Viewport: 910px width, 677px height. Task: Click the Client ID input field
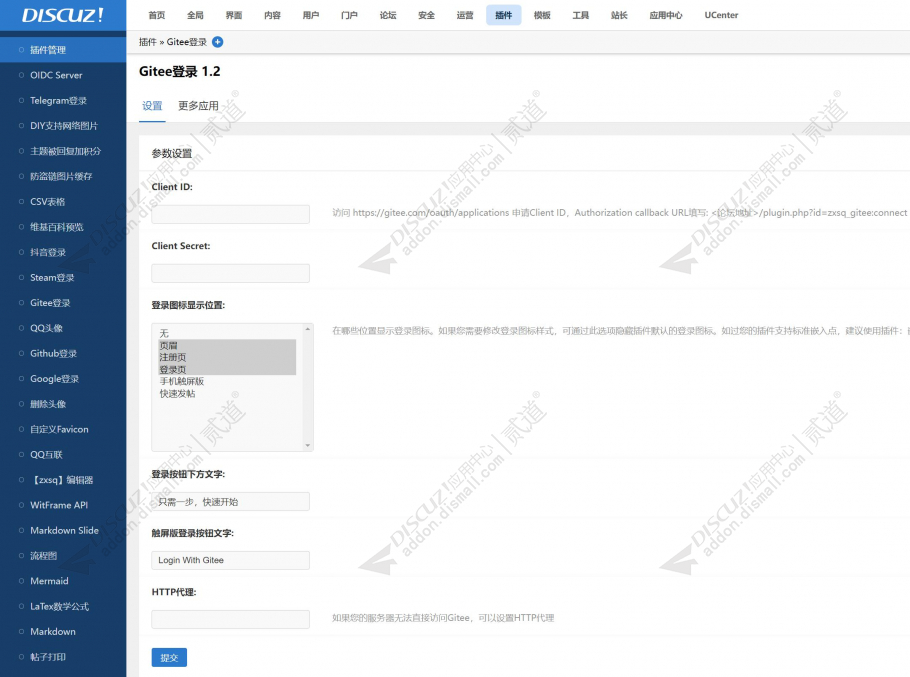click(x=230, y=214)
